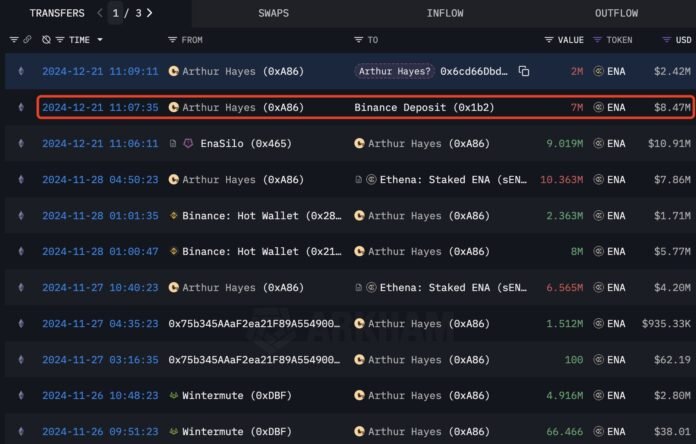Open Ethena: Staked ENA in 10:40:23 row

click(453, 288)
